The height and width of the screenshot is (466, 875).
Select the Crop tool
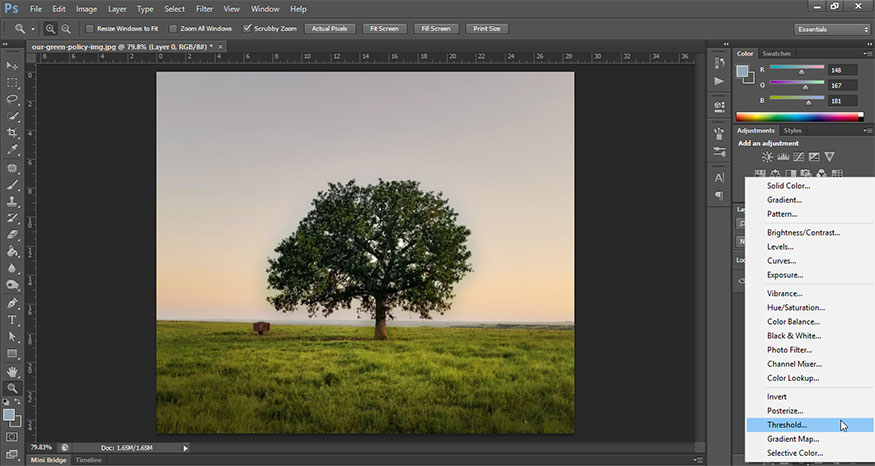[13, 133]
